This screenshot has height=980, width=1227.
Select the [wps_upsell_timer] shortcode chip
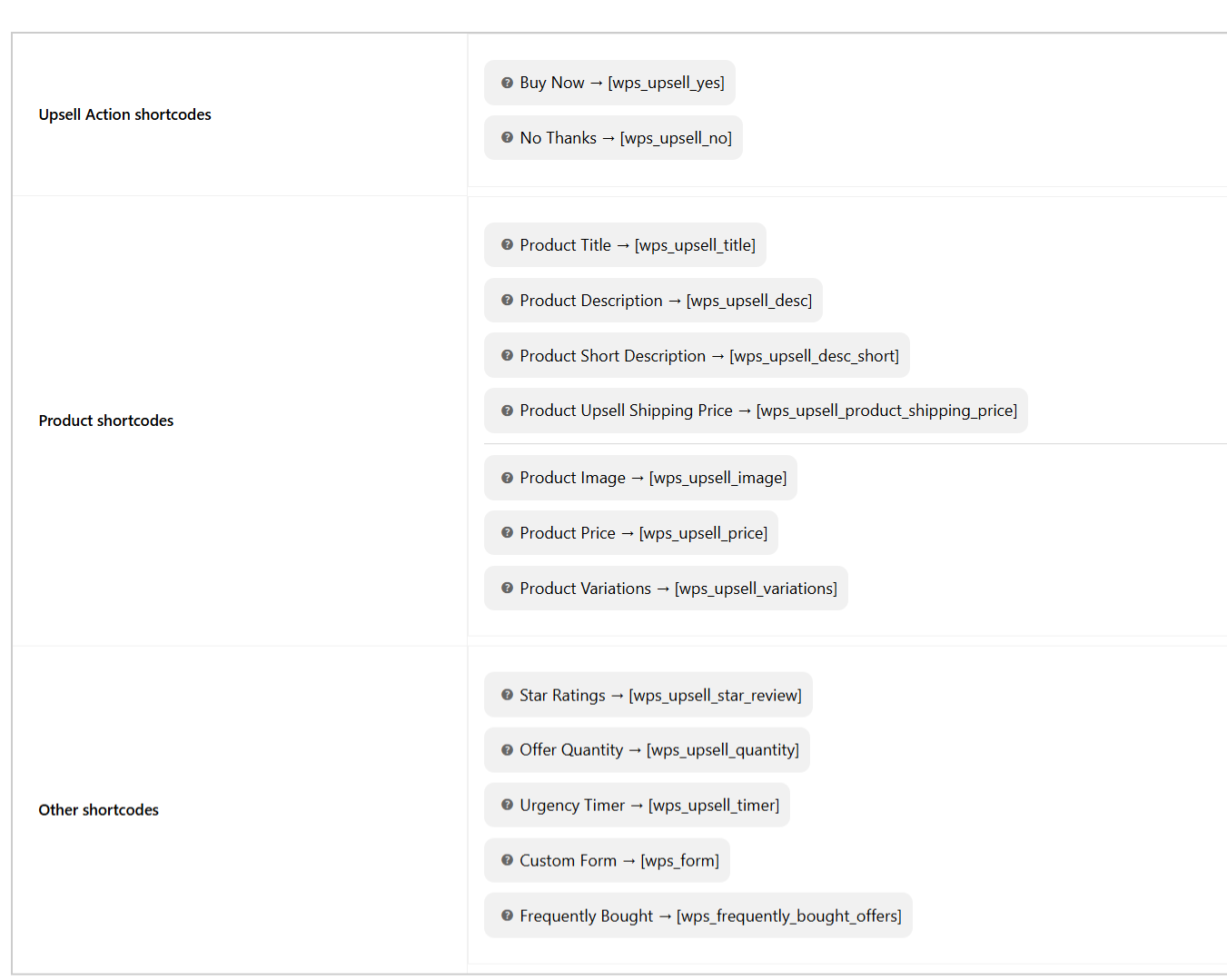click(637, 806)
